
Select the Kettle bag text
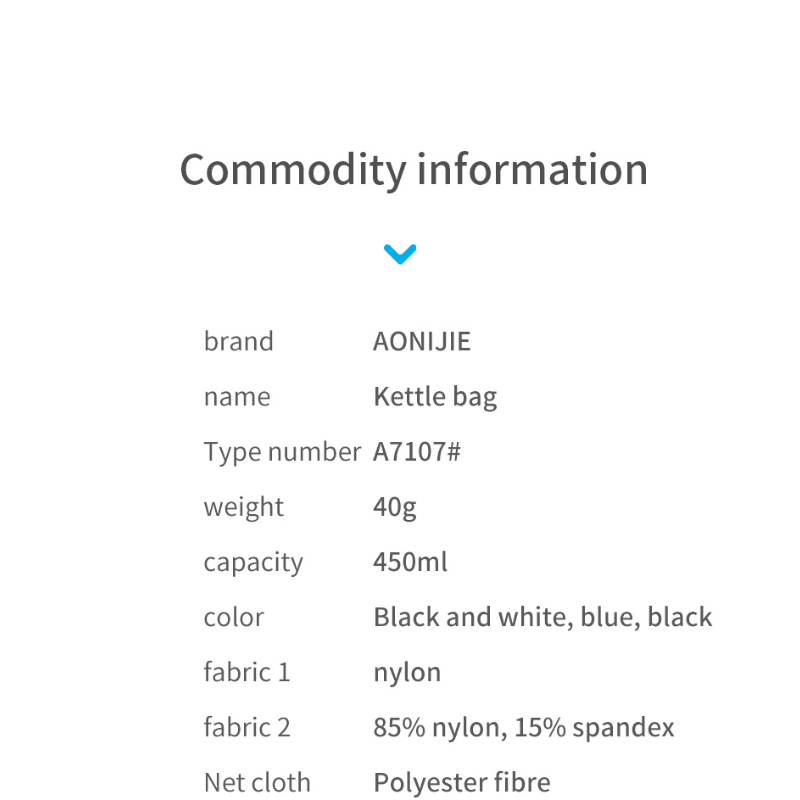(435, 397)
